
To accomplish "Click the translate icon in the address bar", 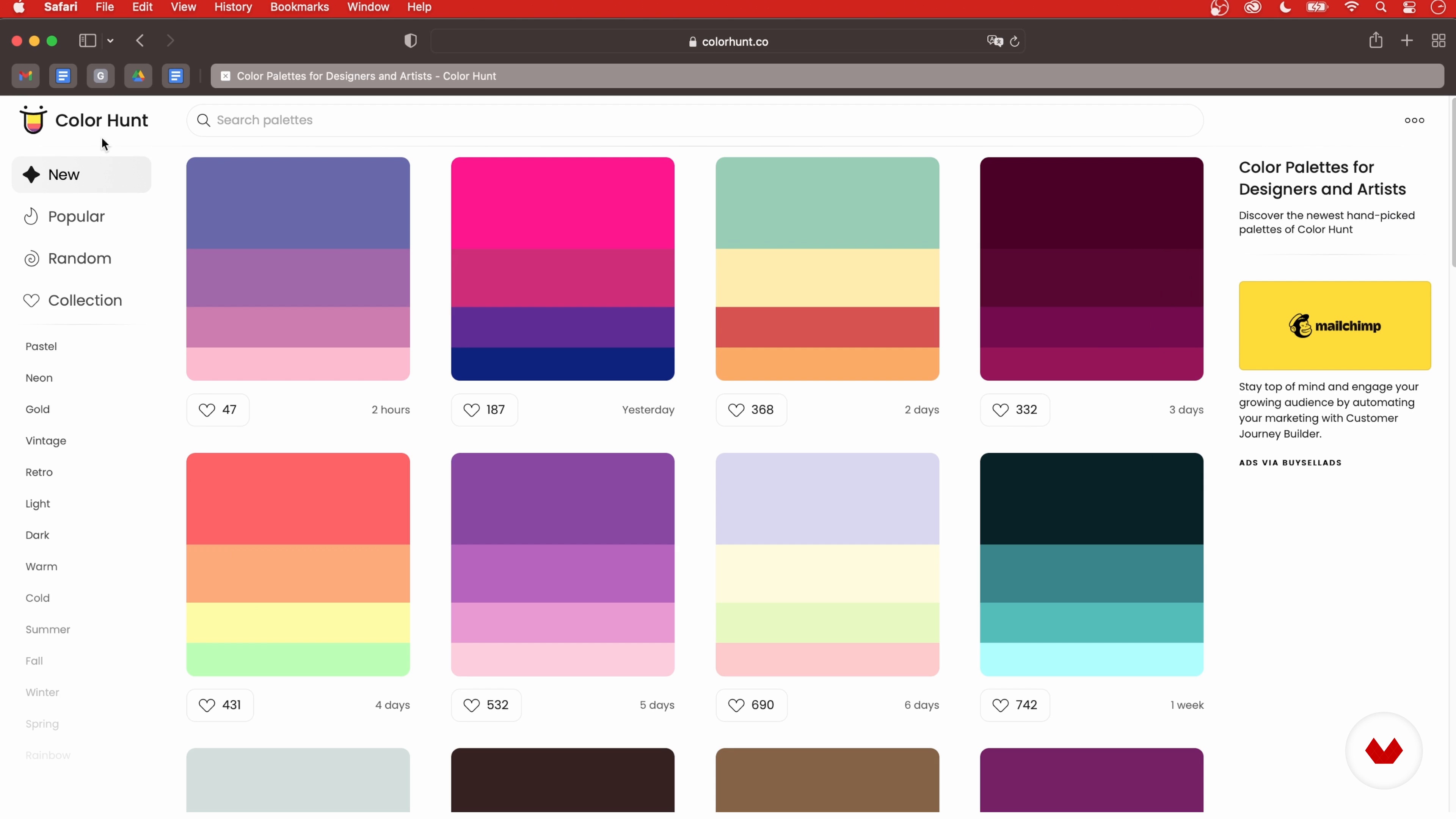I will coord(995,41).
